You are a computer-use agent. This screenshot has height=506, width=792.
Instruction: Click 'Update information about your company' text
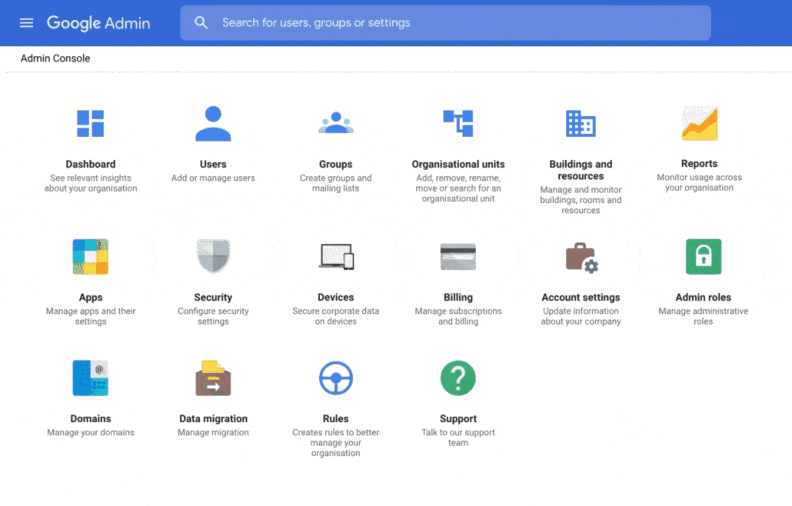coord(581,317)
